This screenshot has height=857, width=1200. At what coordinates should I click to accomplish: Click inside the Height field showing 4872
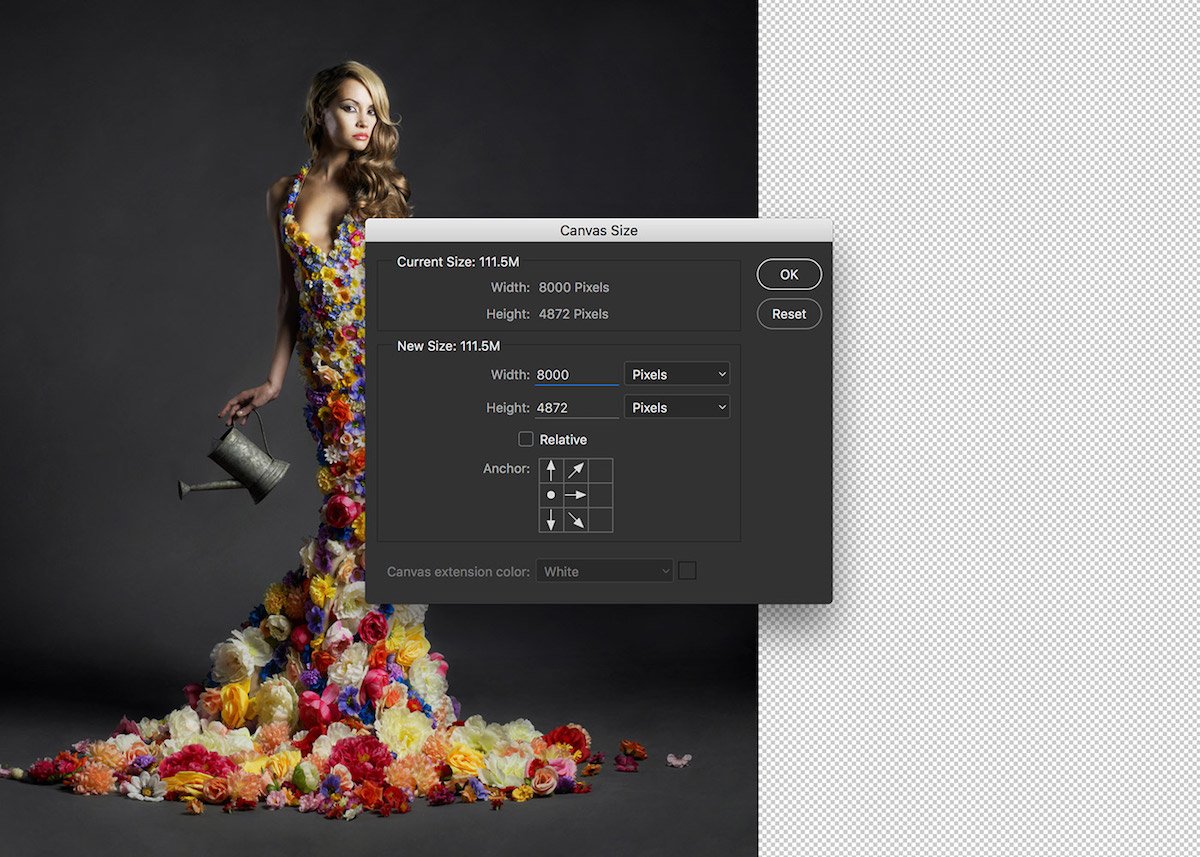578,407
